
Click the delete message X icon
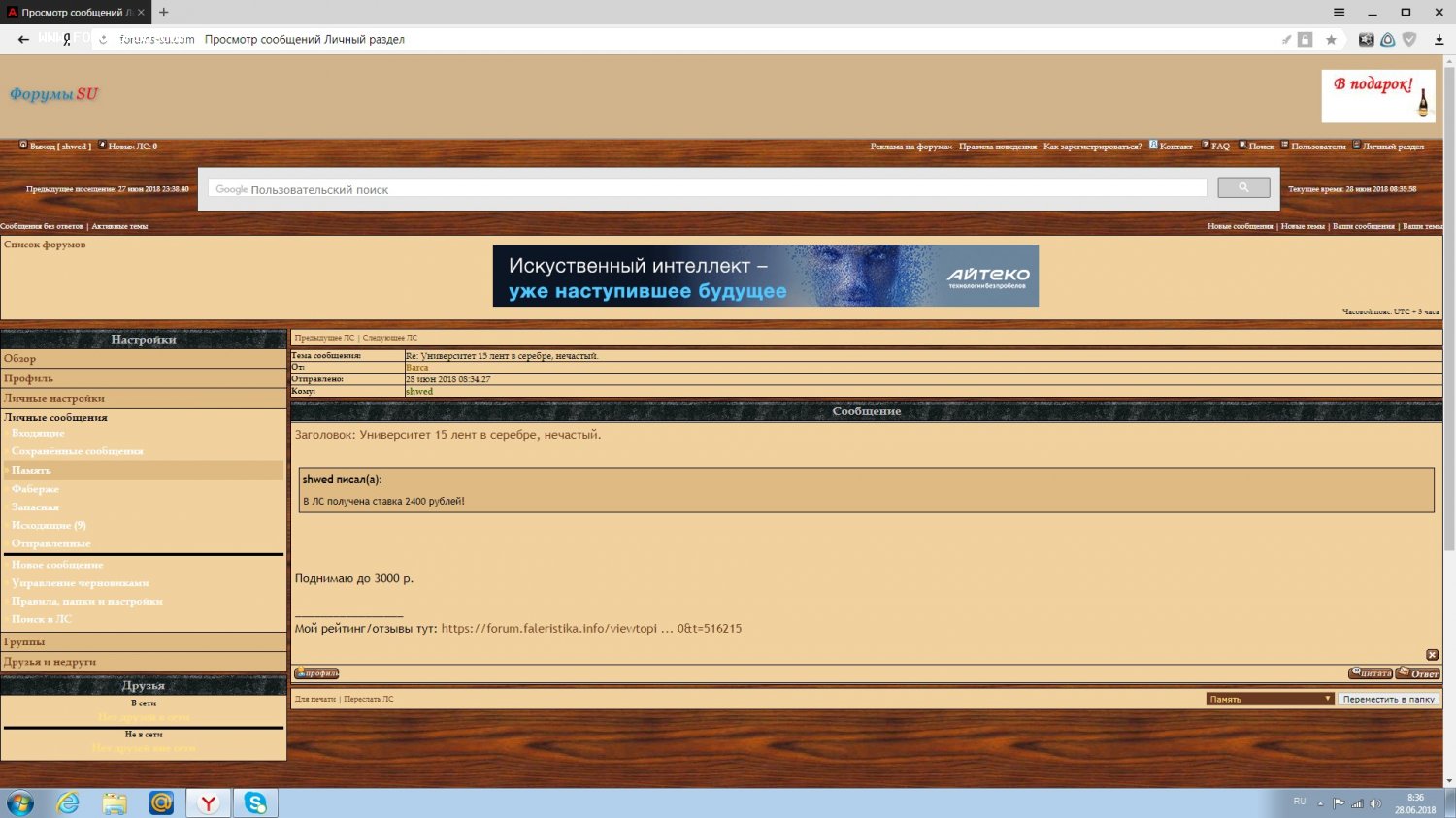tap(1432, 655)
